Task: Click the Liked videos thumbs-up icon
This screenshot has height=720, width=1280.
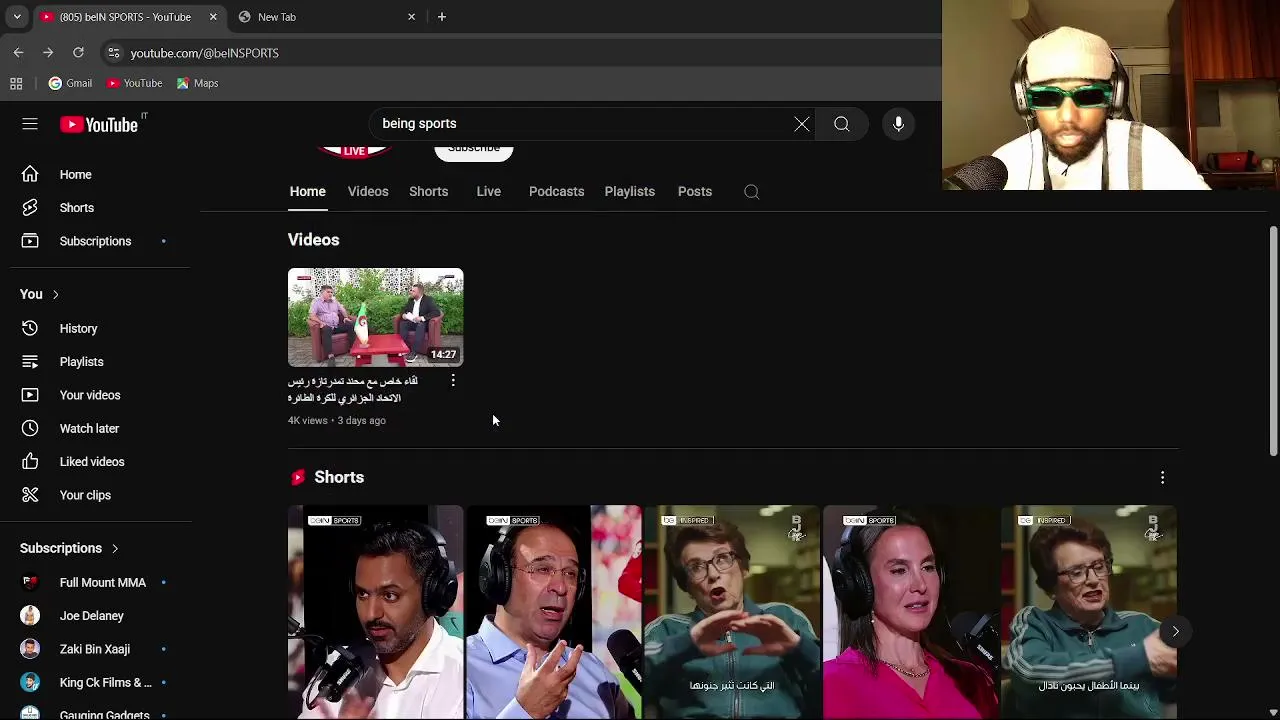Action: pyautogui.click(x=30, y=462)
